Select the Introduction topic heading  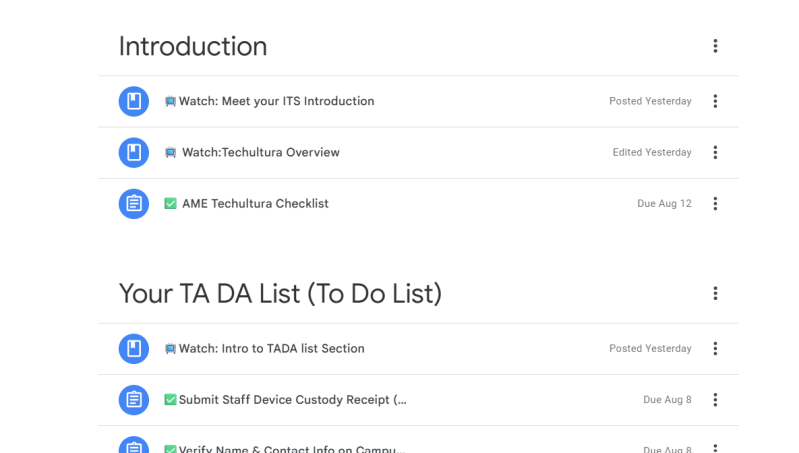[x=193, y=46]
